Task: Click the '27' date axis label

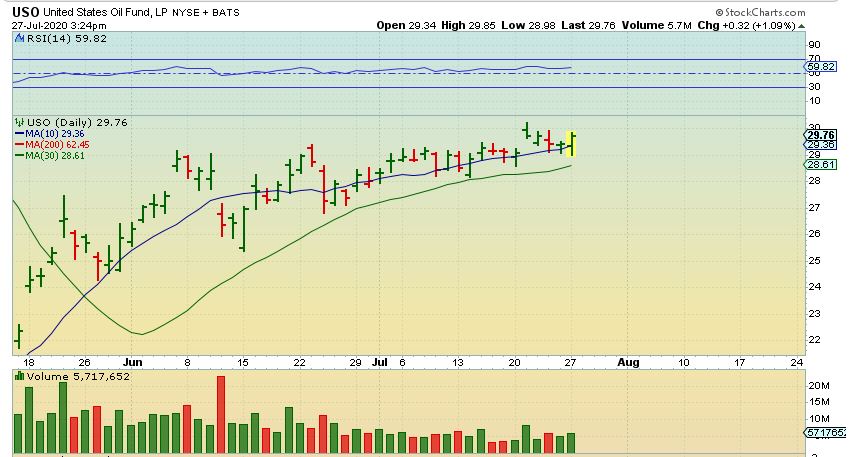Action: click(x=570, y=363)
